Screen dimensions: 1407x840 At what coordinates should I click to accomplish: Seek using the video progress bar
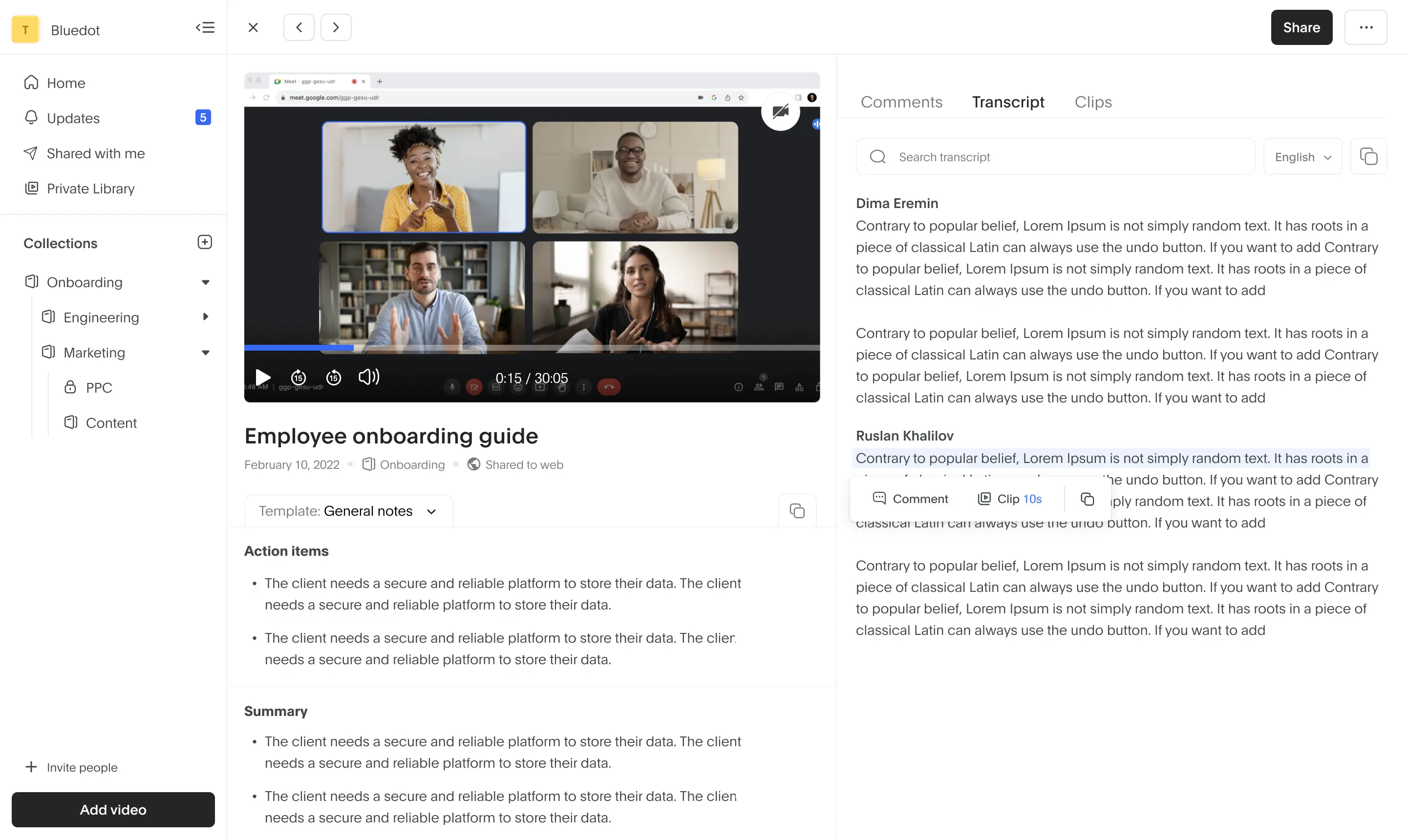531,347
